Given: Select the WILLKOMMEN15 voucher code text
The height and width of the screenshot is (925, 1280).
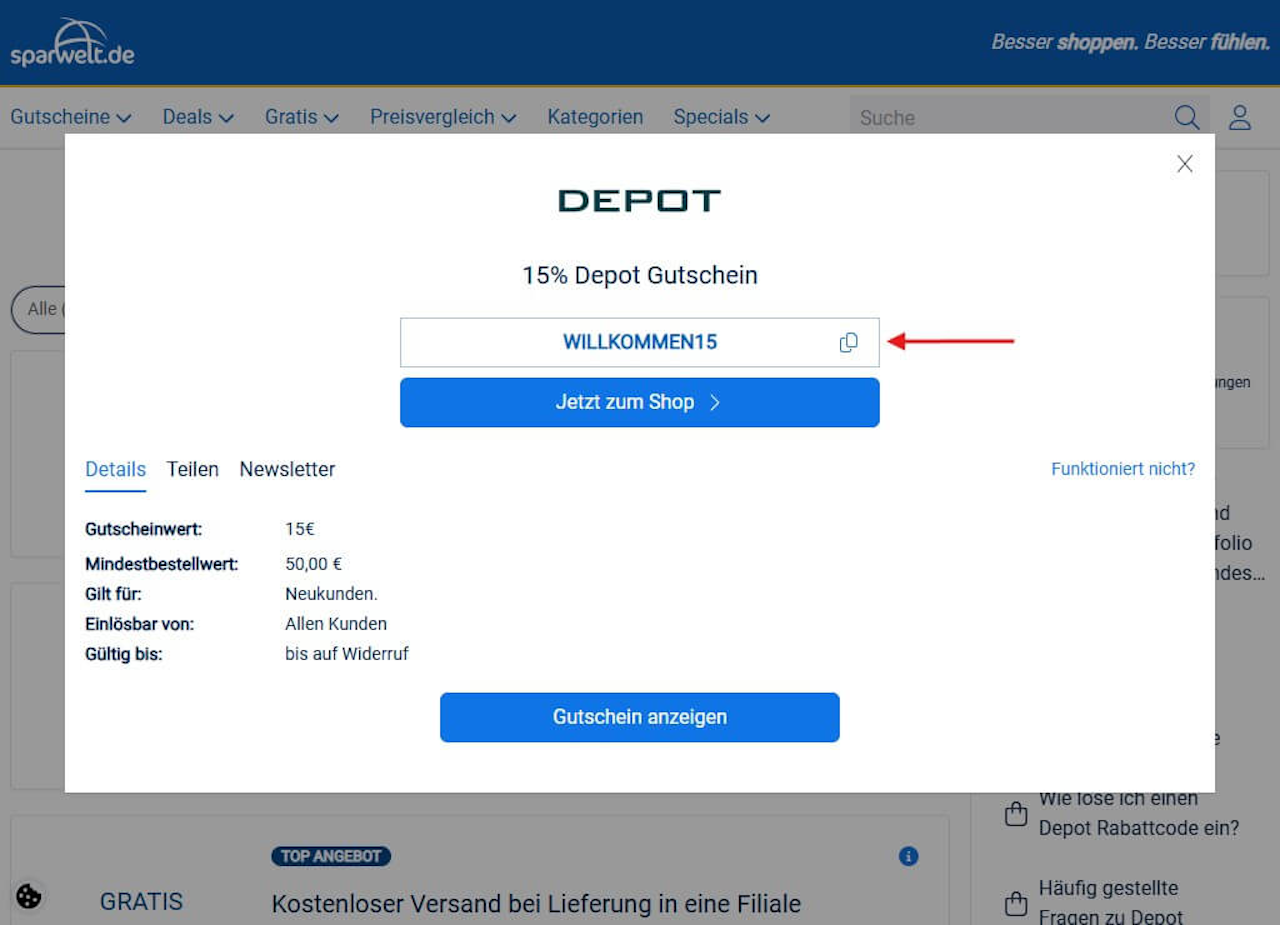Looking at the screenshot, I should 640,342.
